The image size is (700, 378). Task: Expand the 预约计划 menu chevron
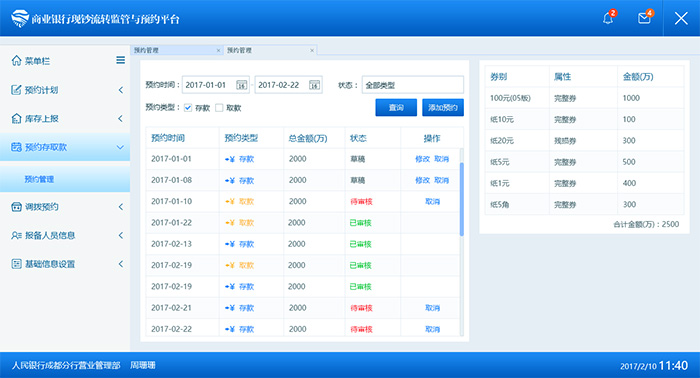[x=121, y=90]
